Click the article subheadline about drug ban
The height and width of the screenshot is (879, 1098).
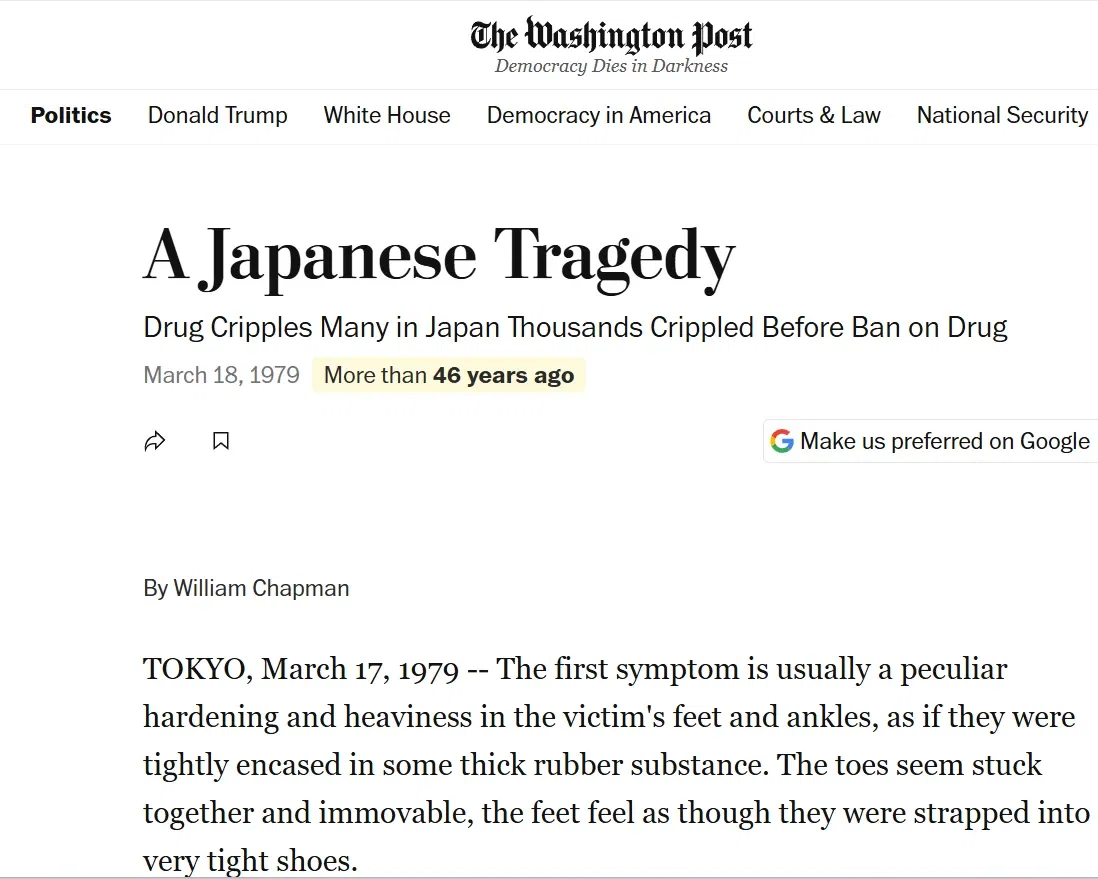coord(575,328)
